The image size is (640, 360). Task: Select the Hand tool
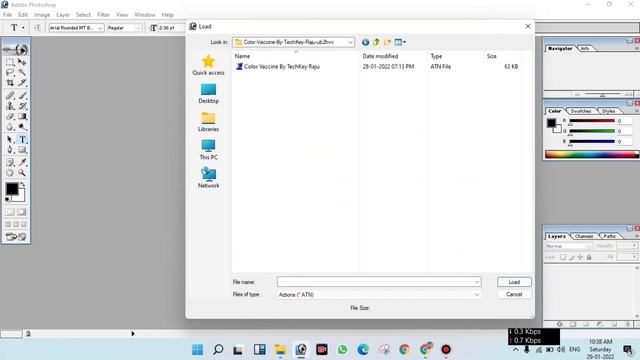click(x=10, y=173)
